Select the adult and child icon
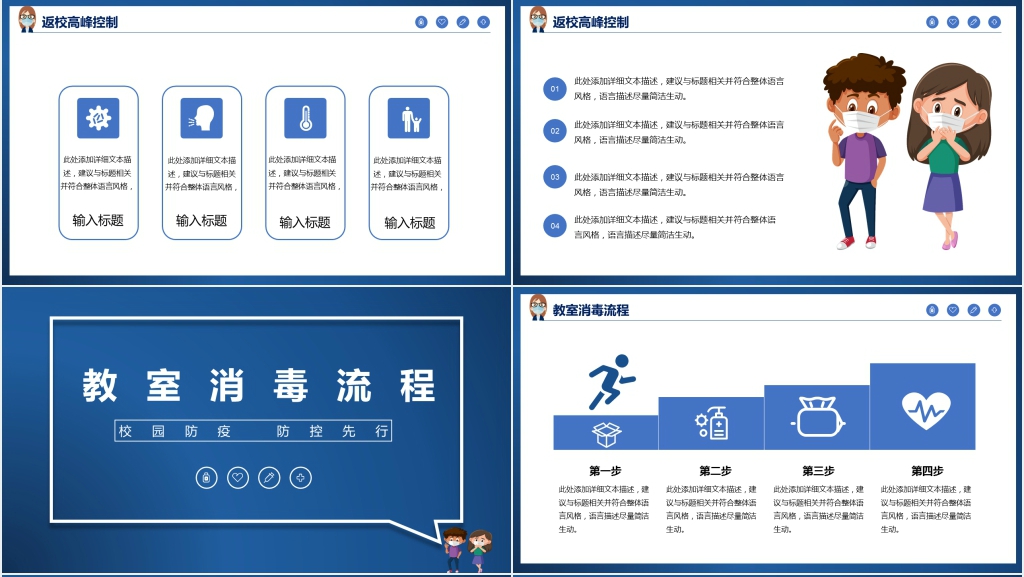This screenshot has width=1024, height=577. click(409, 118)
